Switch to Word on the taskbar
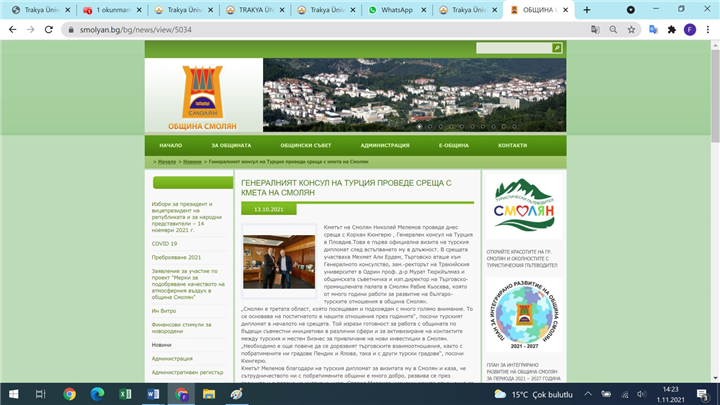The height and width of the screenshot is (405, 720). coord(153,394)
